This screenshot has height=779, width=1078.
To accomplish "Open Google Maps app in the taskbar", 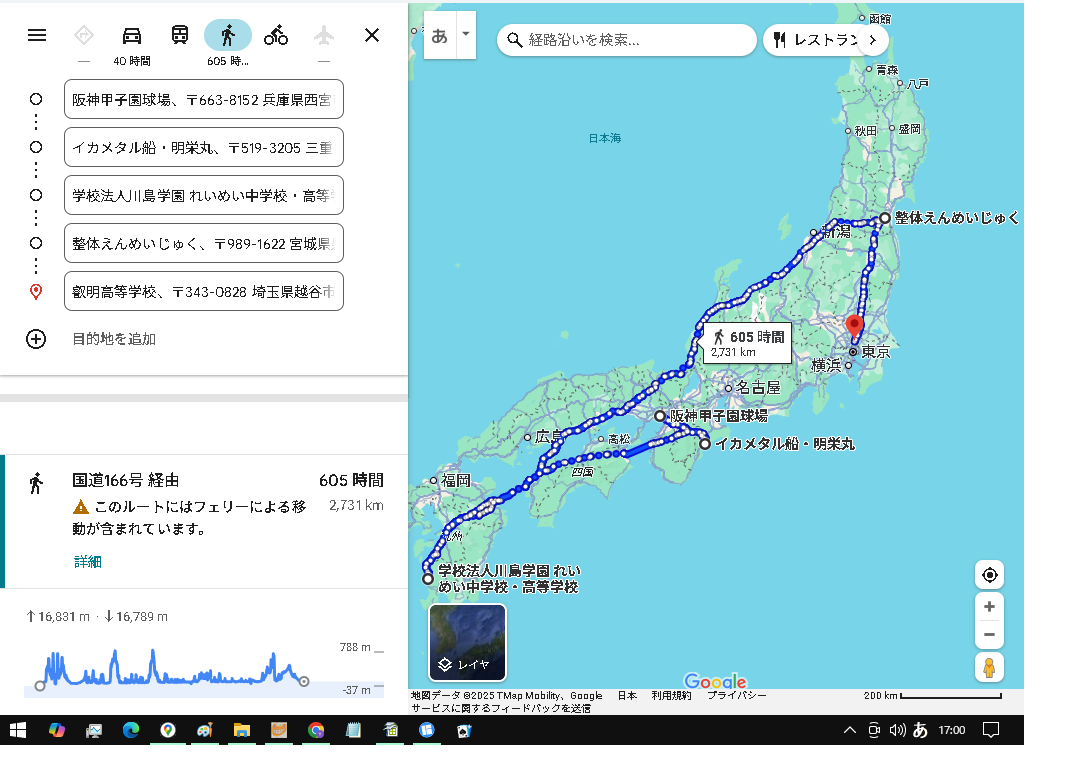I will [x=168, y=730].
